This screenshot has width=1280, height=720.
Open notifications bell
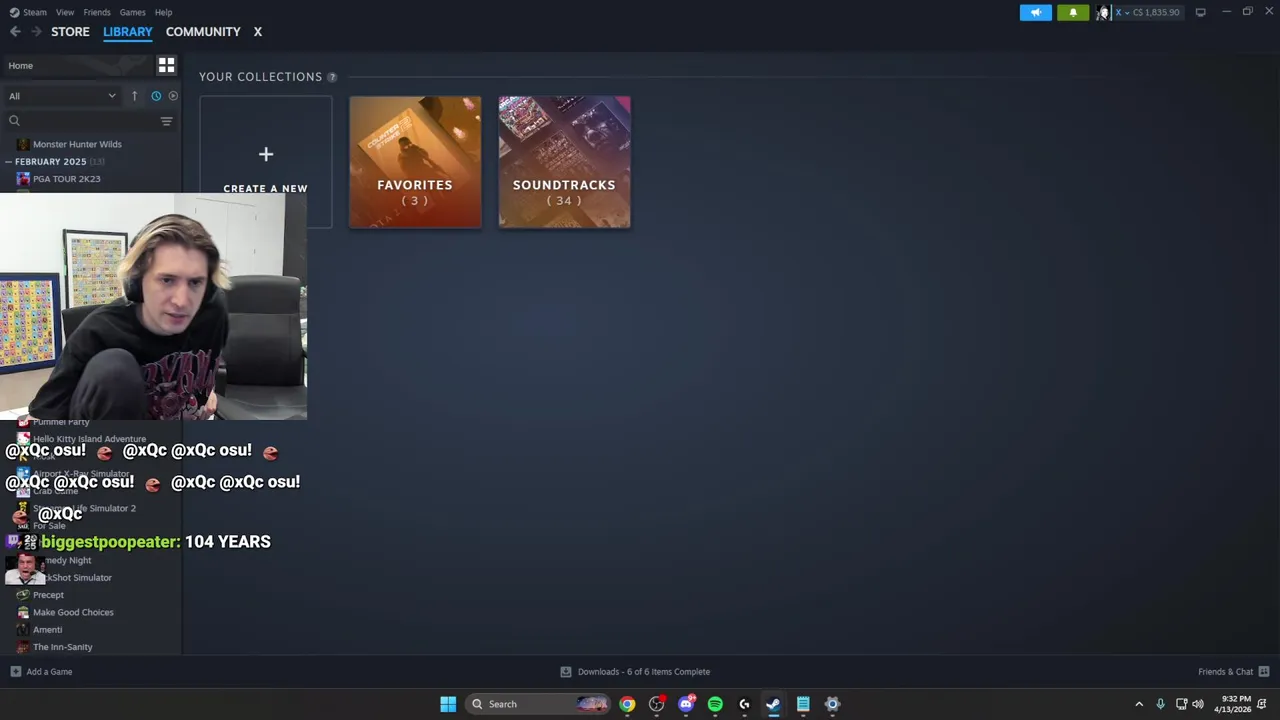(x=1073, y=12)
